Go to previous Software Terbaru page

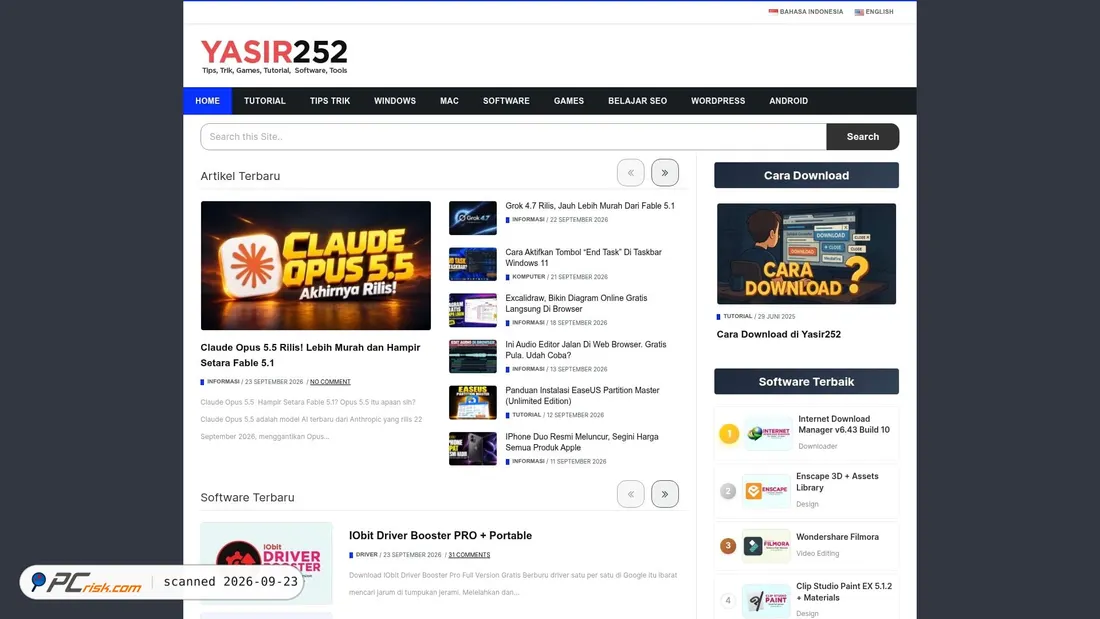(631, 494)
